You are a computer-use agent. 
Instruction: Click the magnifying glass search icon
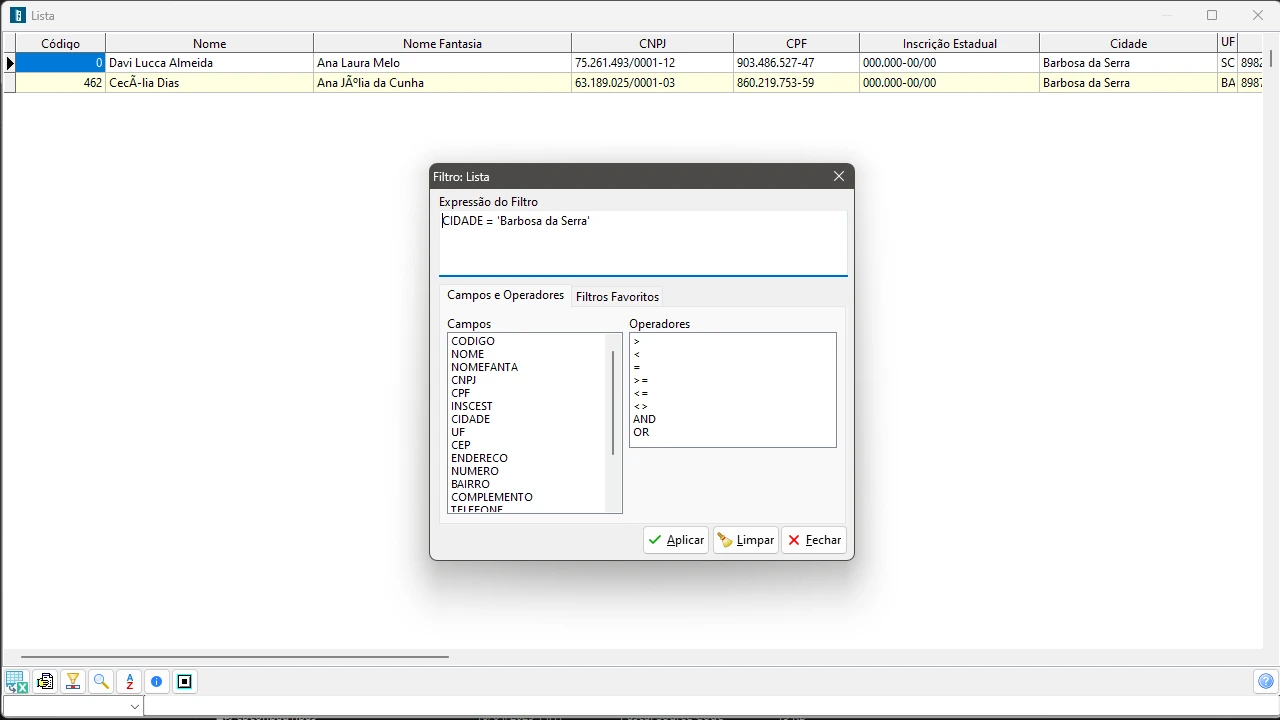coord(101,682)
